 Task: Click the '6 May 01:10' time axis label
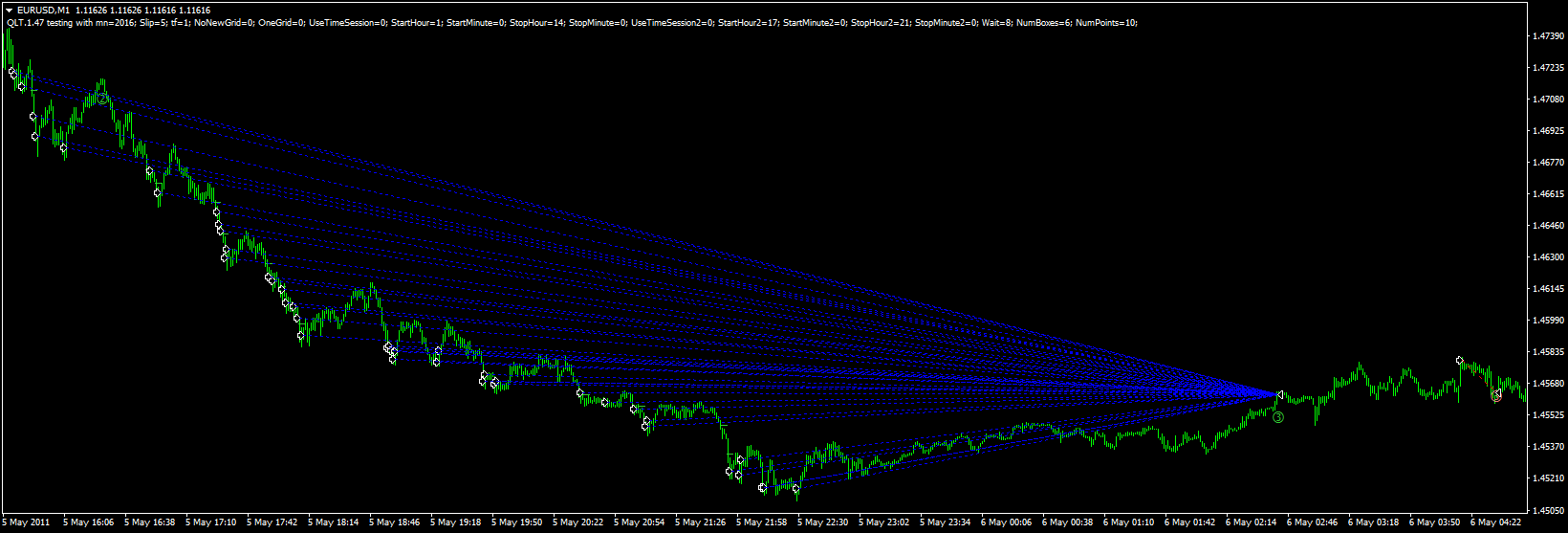pyautogui.click(x=1129, y=522)
